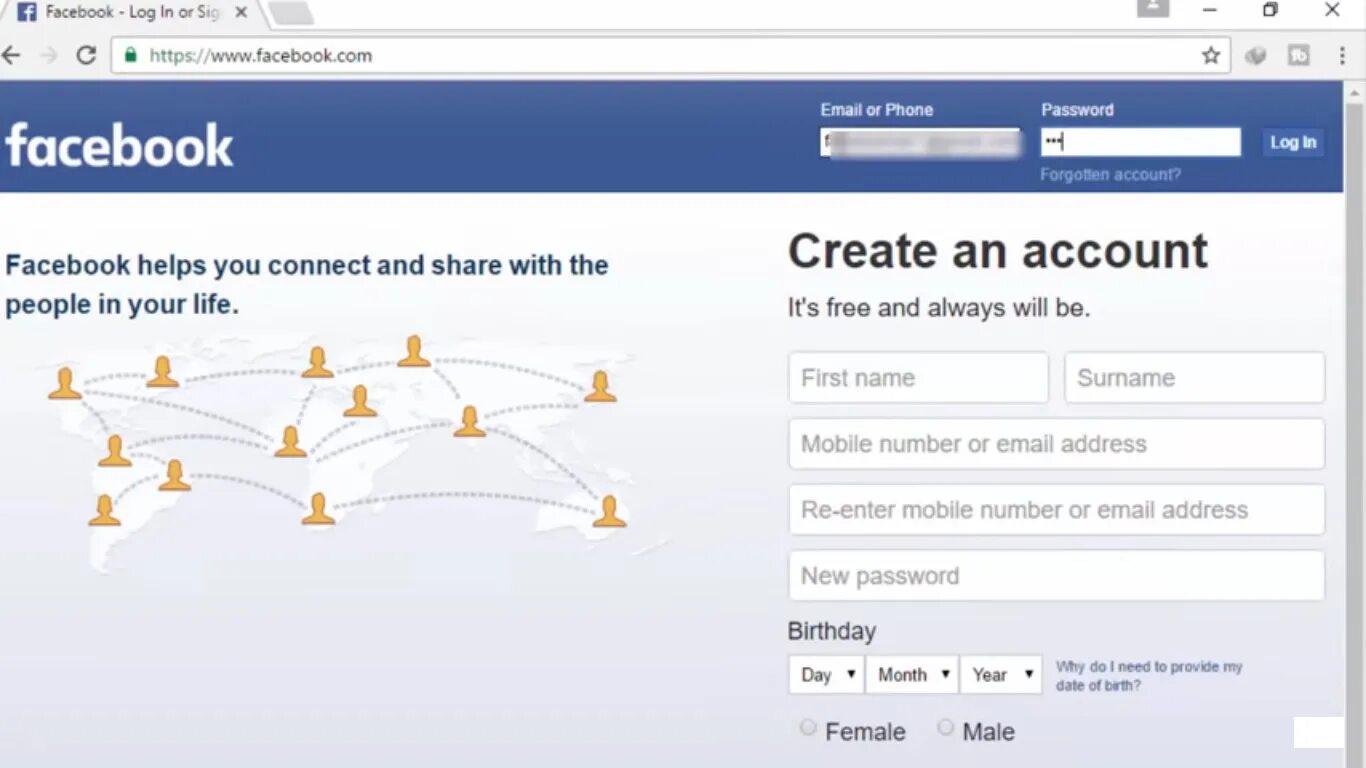Close the Facebook browser tab
Image resolution: width=1366 pixels, height=768 pixels.
241,12
